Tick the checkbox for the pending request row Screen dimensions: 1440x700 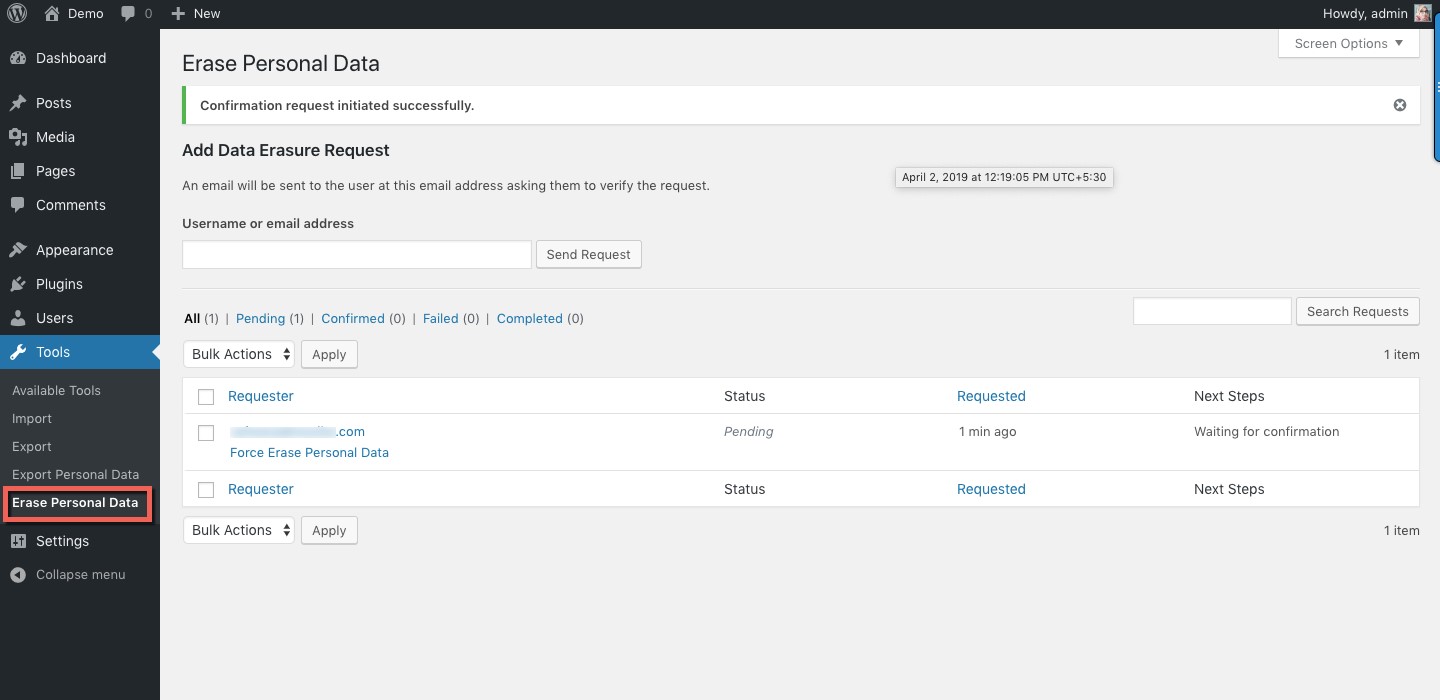pyautogui.click(x=206, y=433)
